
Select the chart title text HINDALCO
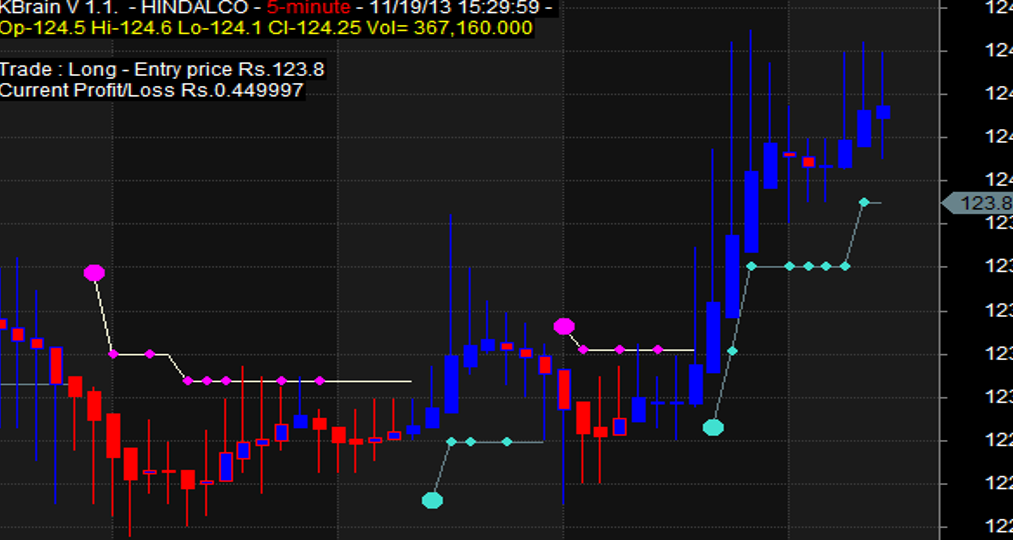tap(196, 8)
